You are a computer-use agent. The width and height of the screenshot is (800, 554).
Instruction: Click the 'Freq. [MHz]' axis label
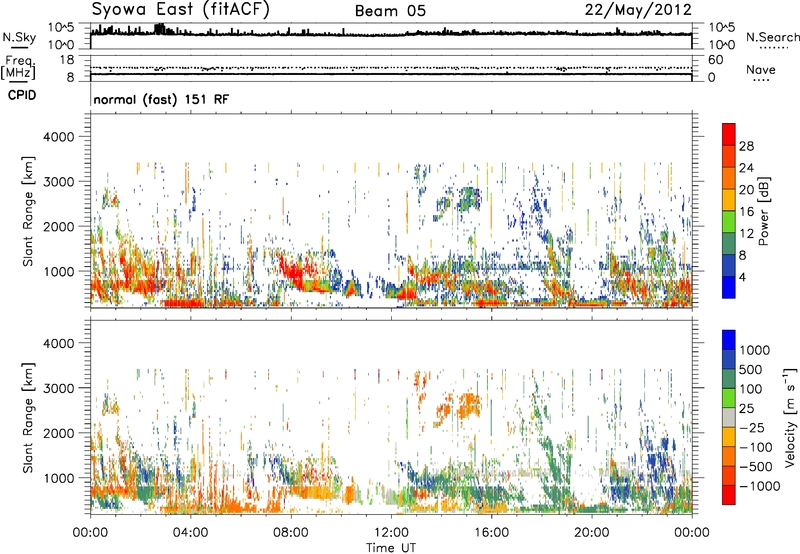click(18, 68)
